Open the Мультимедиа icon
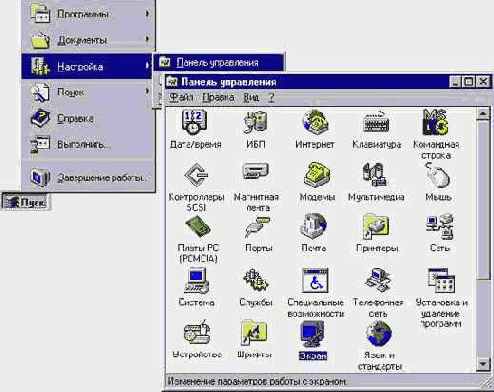494x392 pixels. click(x=376, y=175)
